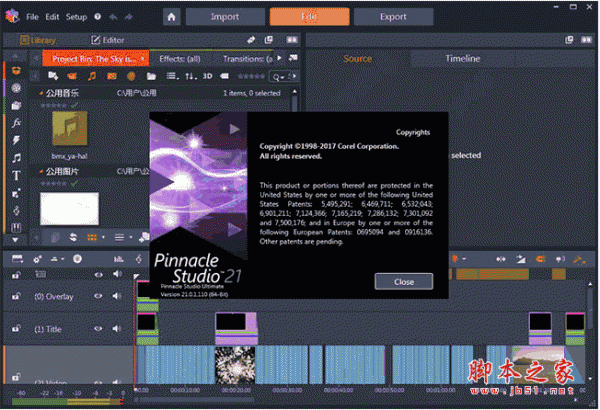Collapse the 公用图片 folder group
The height and width of the screenshot is (410, 600).
(x=43, y=170)
